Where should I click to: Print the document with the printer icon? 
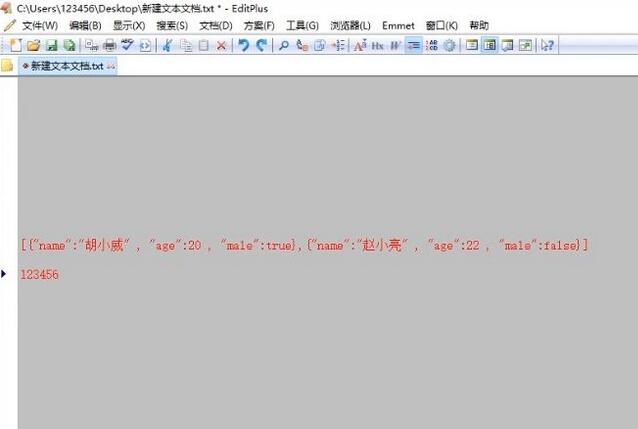[x=110, y=45]
